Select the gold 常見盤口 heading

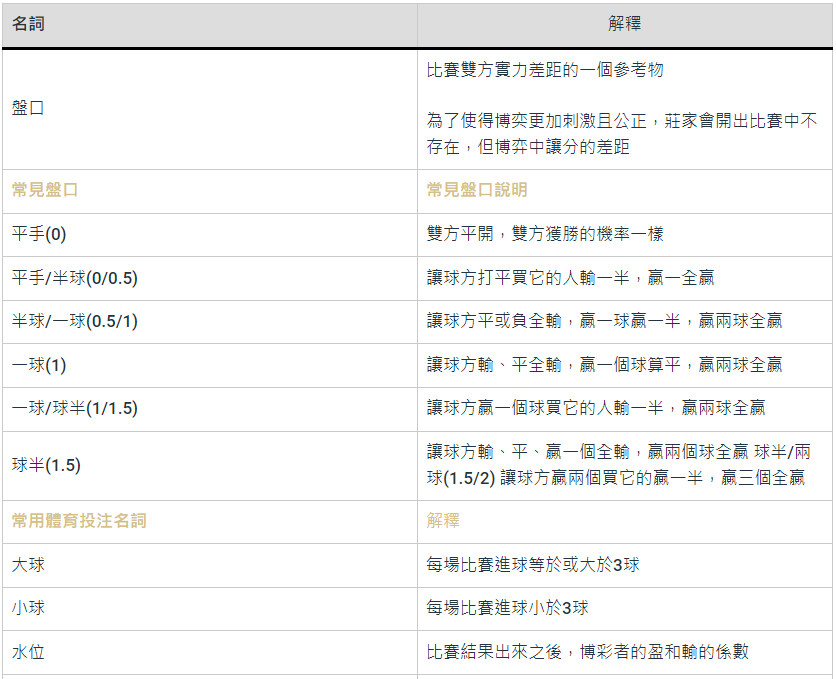pos(44,190)
